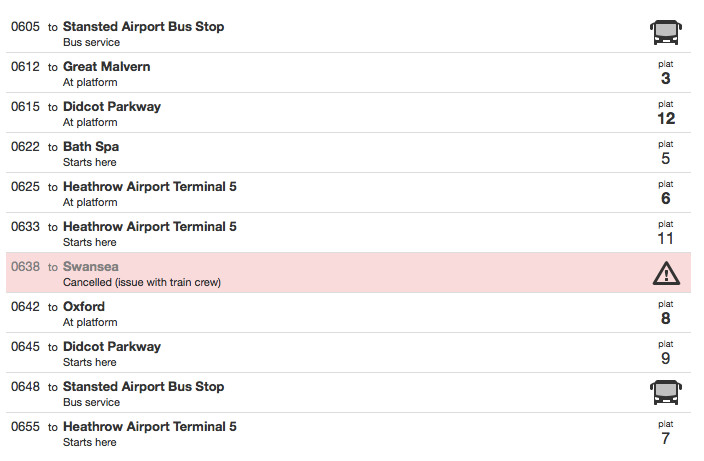
Task: Select the 0642 Oxford departure
Action: [84, 307]
